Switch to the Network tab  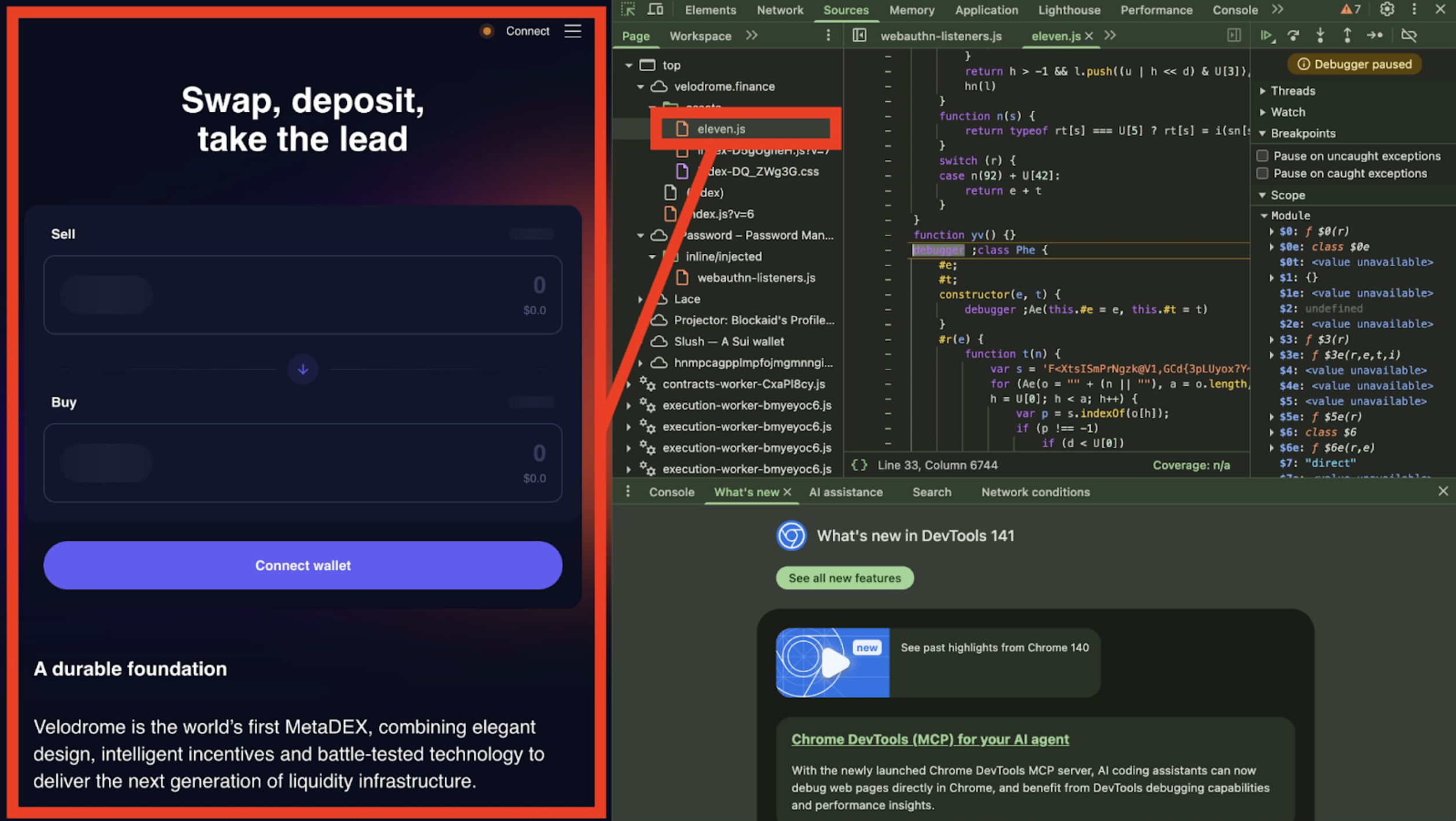point(780,10)
